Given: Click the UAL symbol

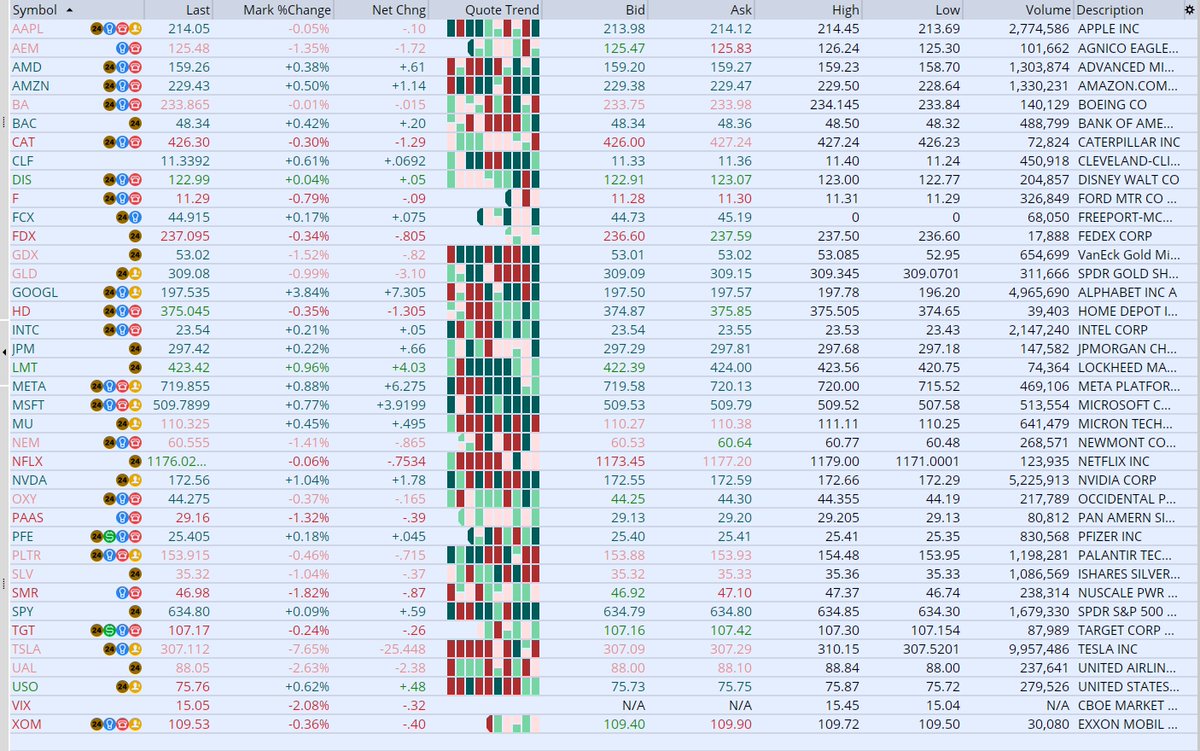Looking at the screenshot, I should click(23, 668).
